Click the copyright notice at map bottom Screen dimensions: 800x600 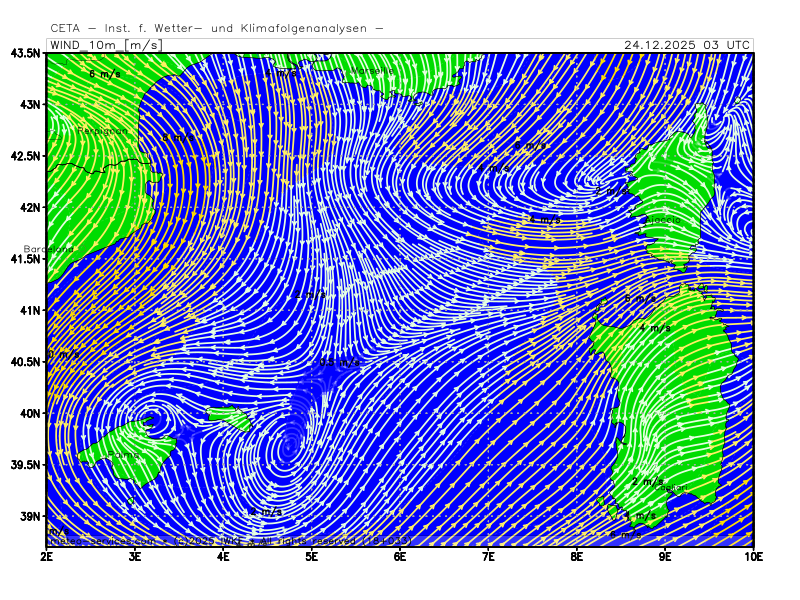(x=230, y=541)
